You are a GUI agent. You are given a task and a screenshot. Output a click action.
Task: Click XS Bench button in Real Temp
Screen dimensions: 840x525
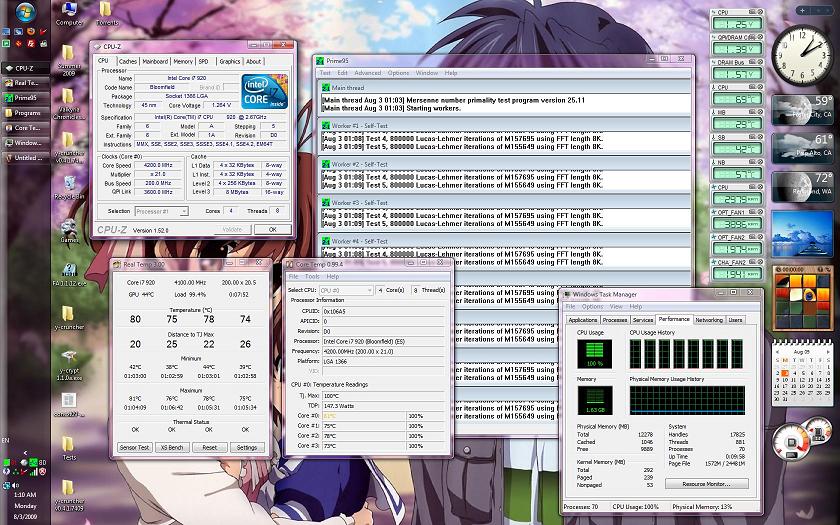pos(172,447)
